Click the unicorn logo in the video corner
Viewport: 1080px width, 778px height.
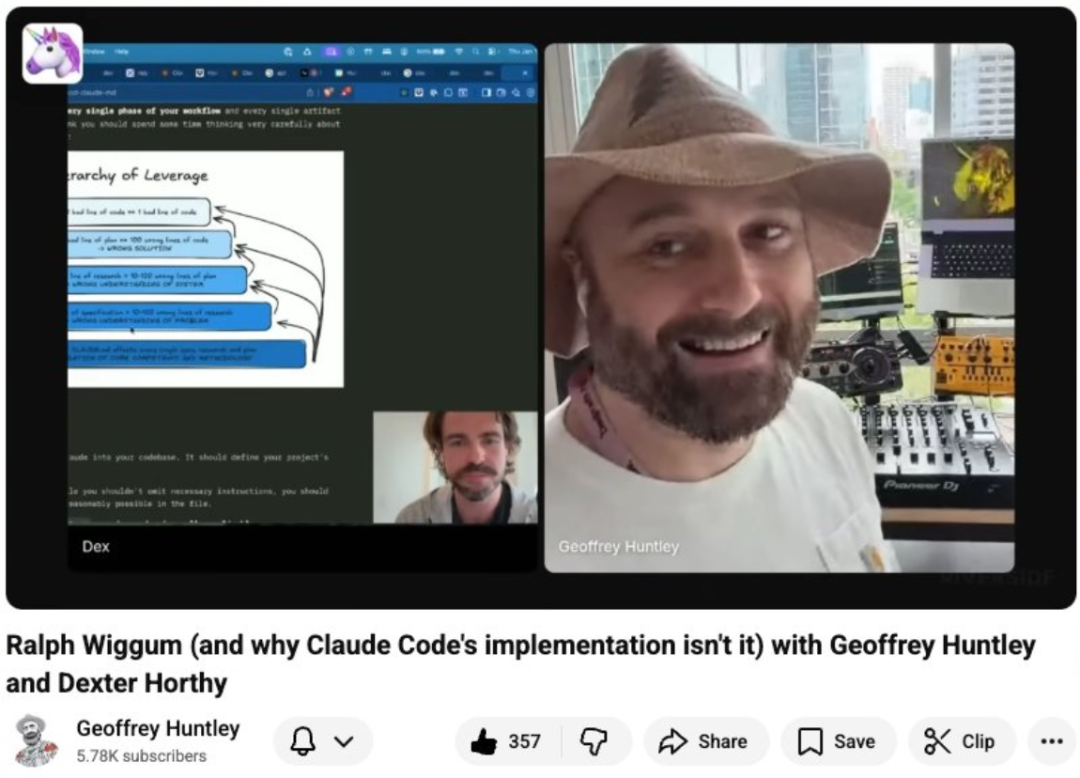[x=52, y=53]
